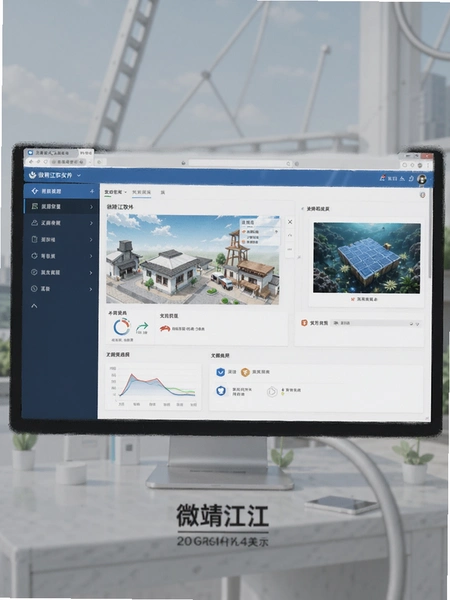Click the checkmark icon in dropdown field
This screenshot has width=450, height=600.
coord(411,324)
